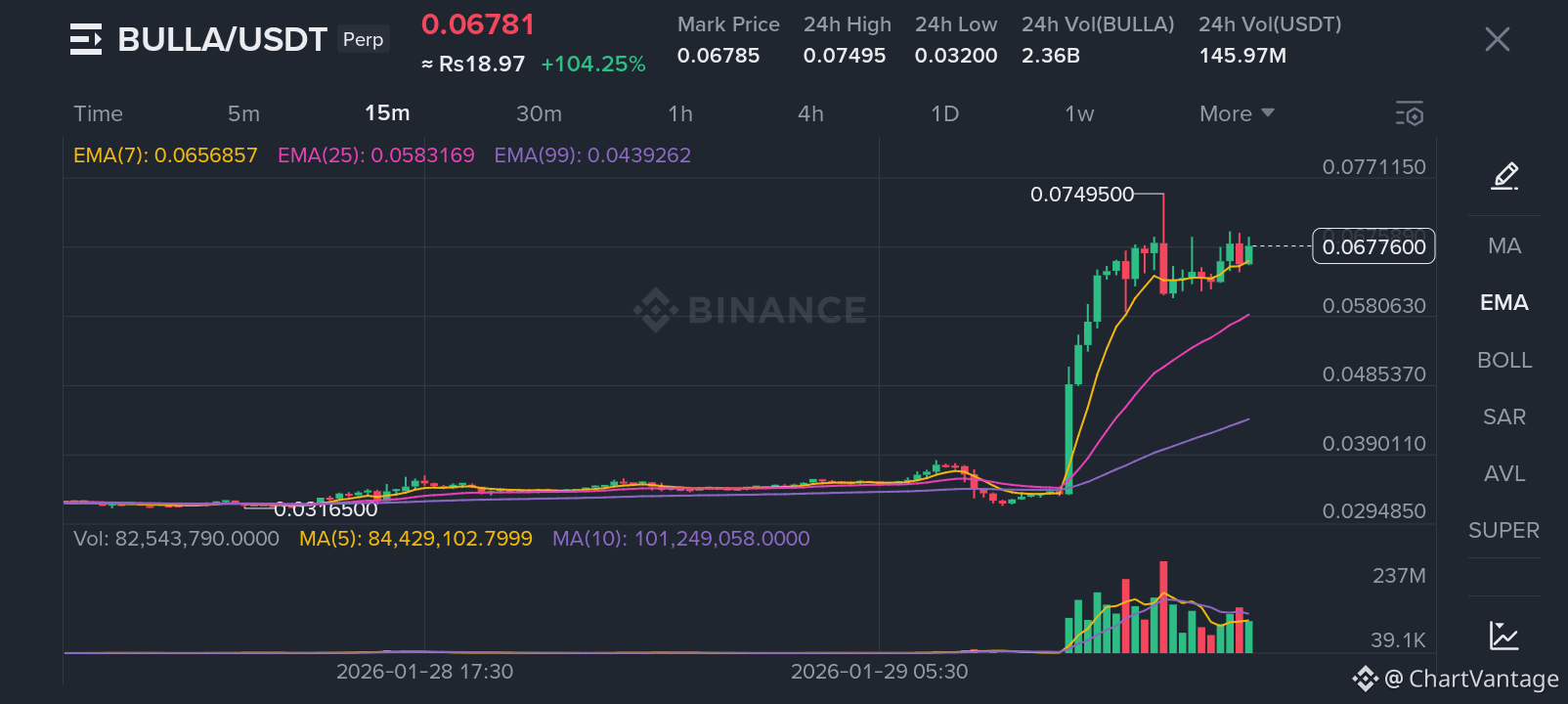Toggle the EMA indicator
This screenshot has height=704, width=1568.
pyautogui.click(x=1504, y=302)
